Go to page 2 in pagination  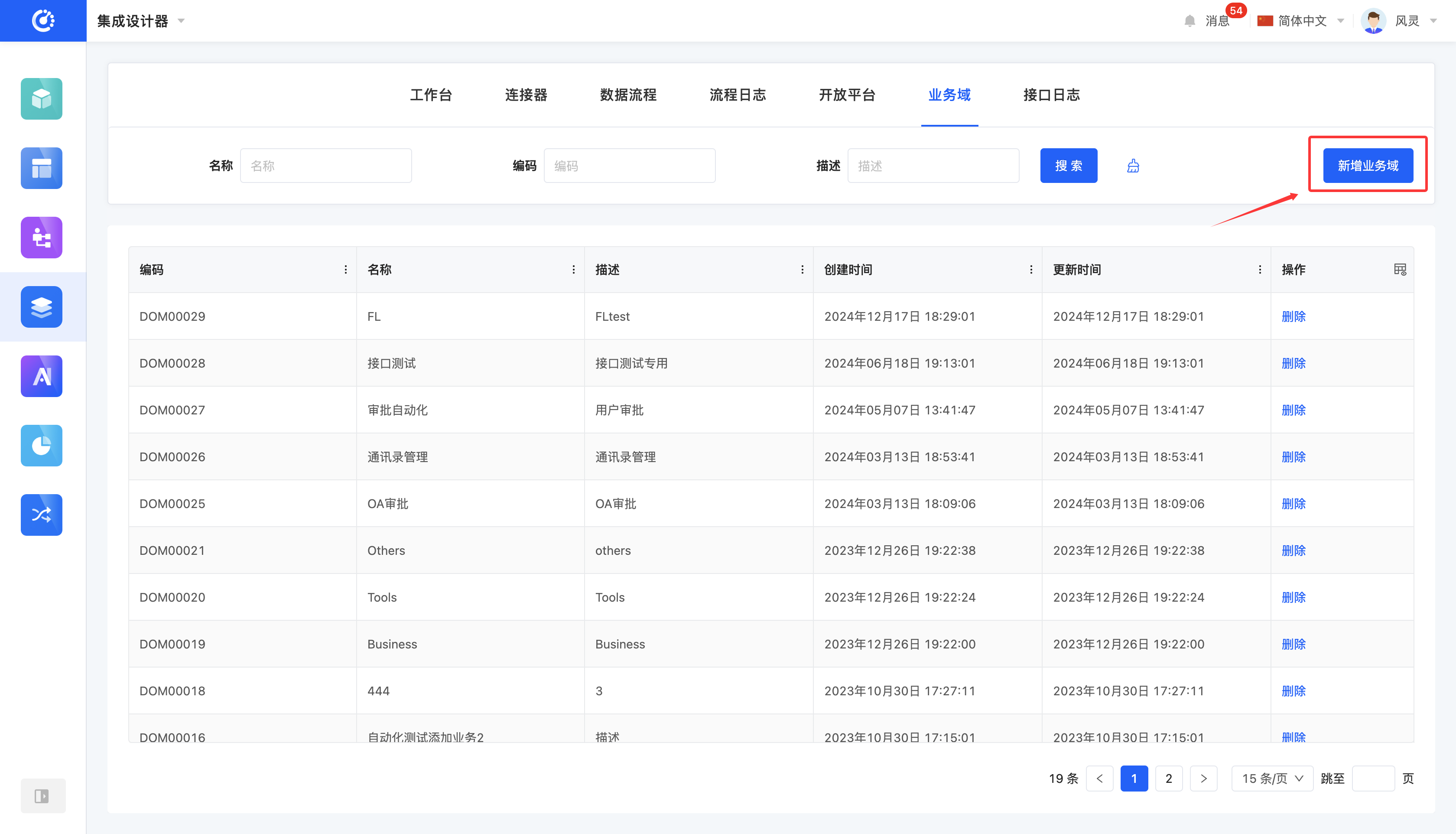pos(1169,779)
